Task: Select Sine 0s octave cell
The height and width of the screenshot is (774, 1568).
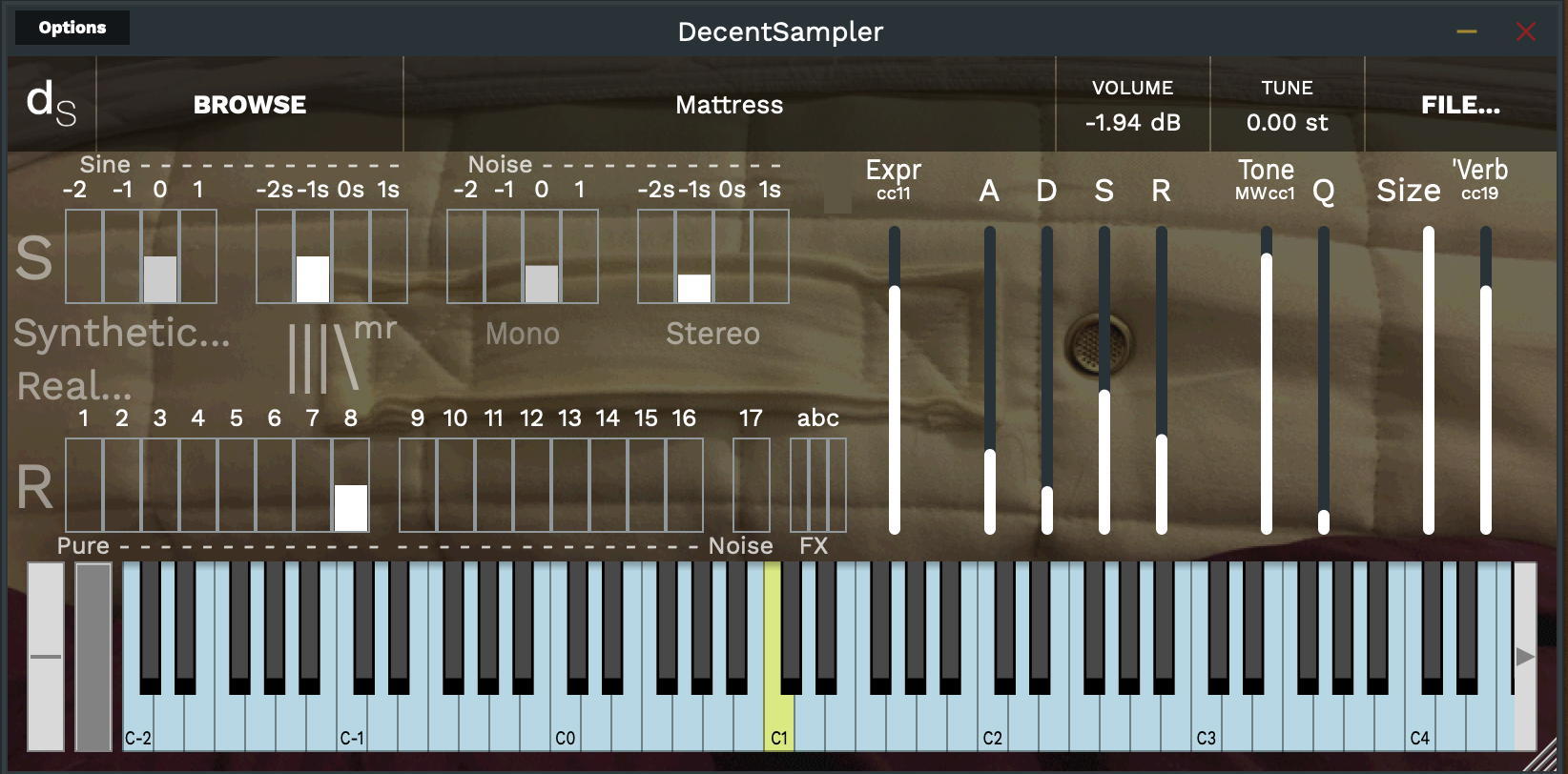Action: (351, 256)
